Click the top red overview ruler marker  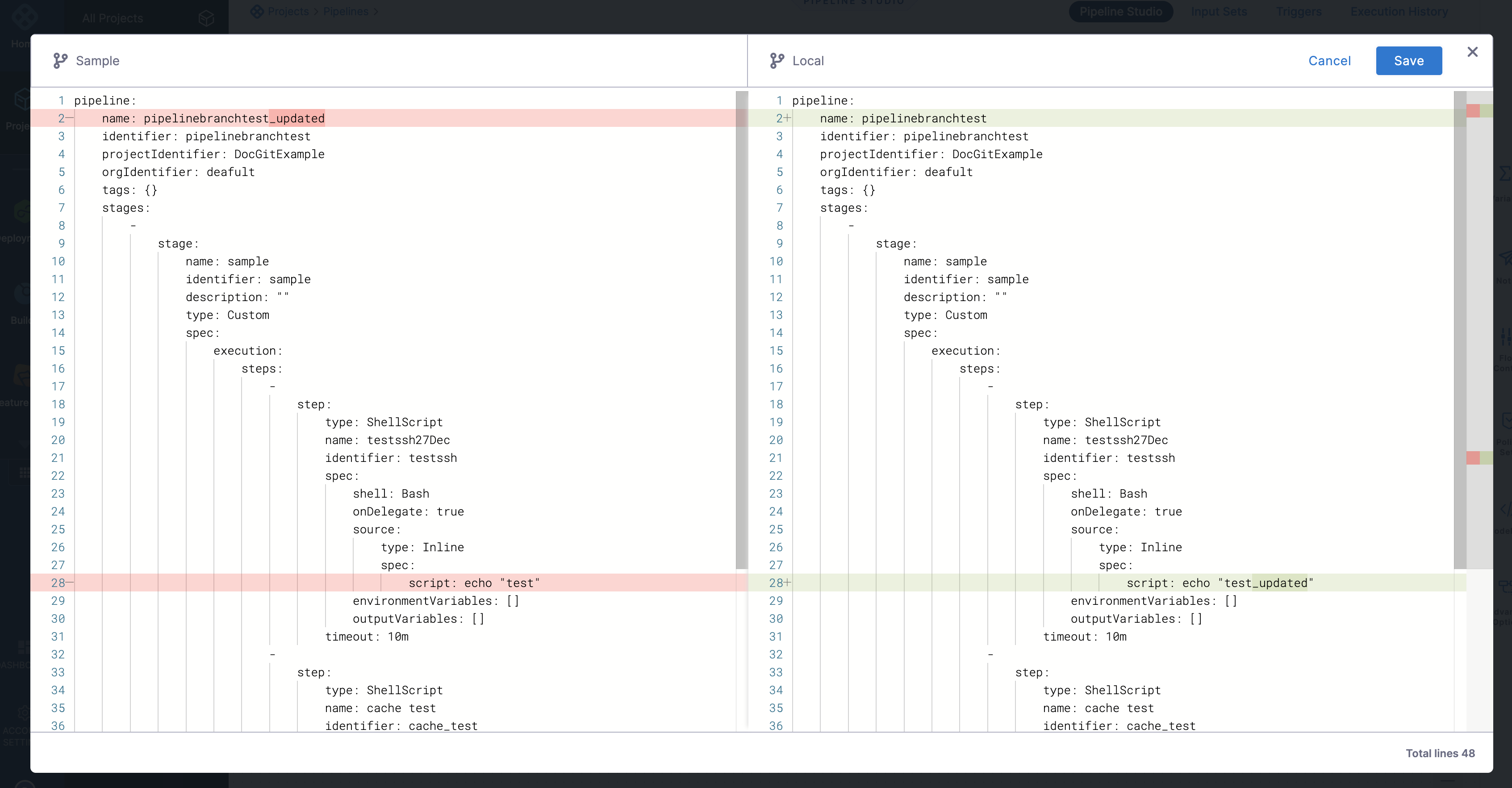pyautogui.click(x=1473, y=111)
